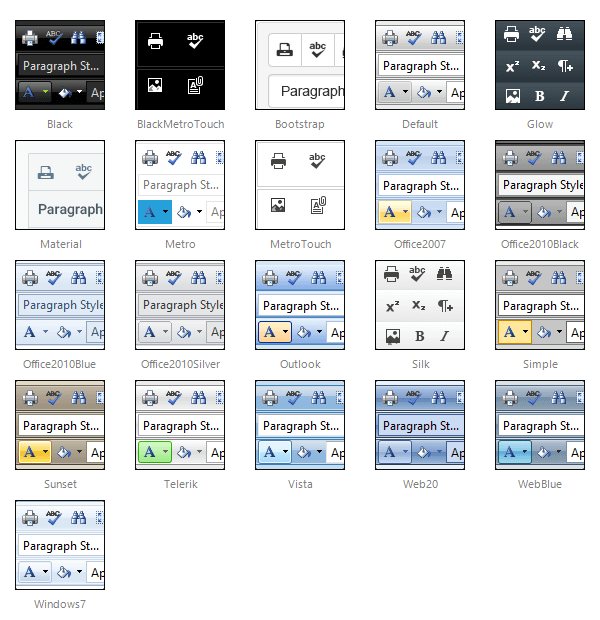Click spell check icon in BlackMetroTouch thumbnail
The height and width of the screenshot is (620, 600).
coord(194,41)
